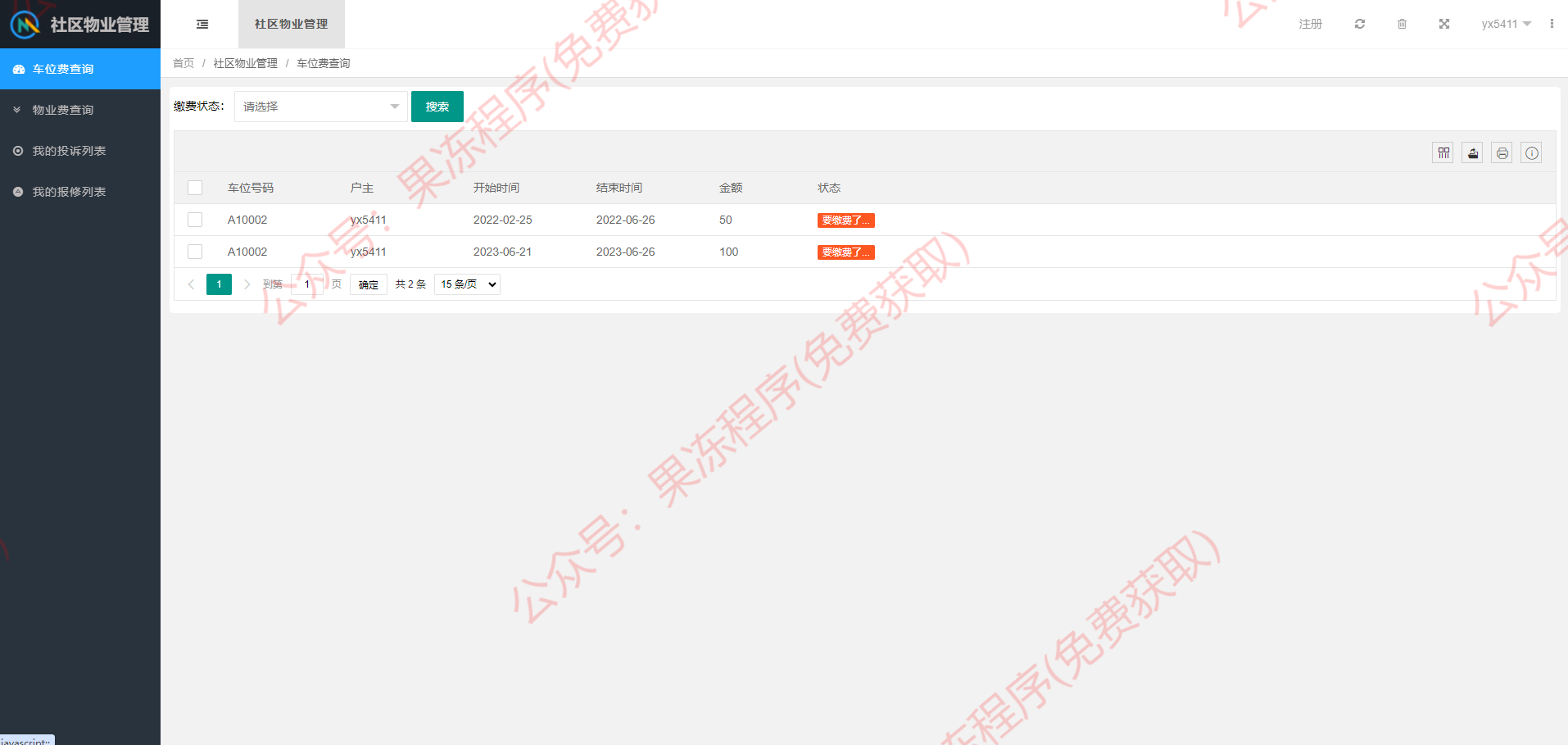Click the table export icon
Viewport: 1568px width, 745px height.
pyautogui.click(x=1473, y=153)
